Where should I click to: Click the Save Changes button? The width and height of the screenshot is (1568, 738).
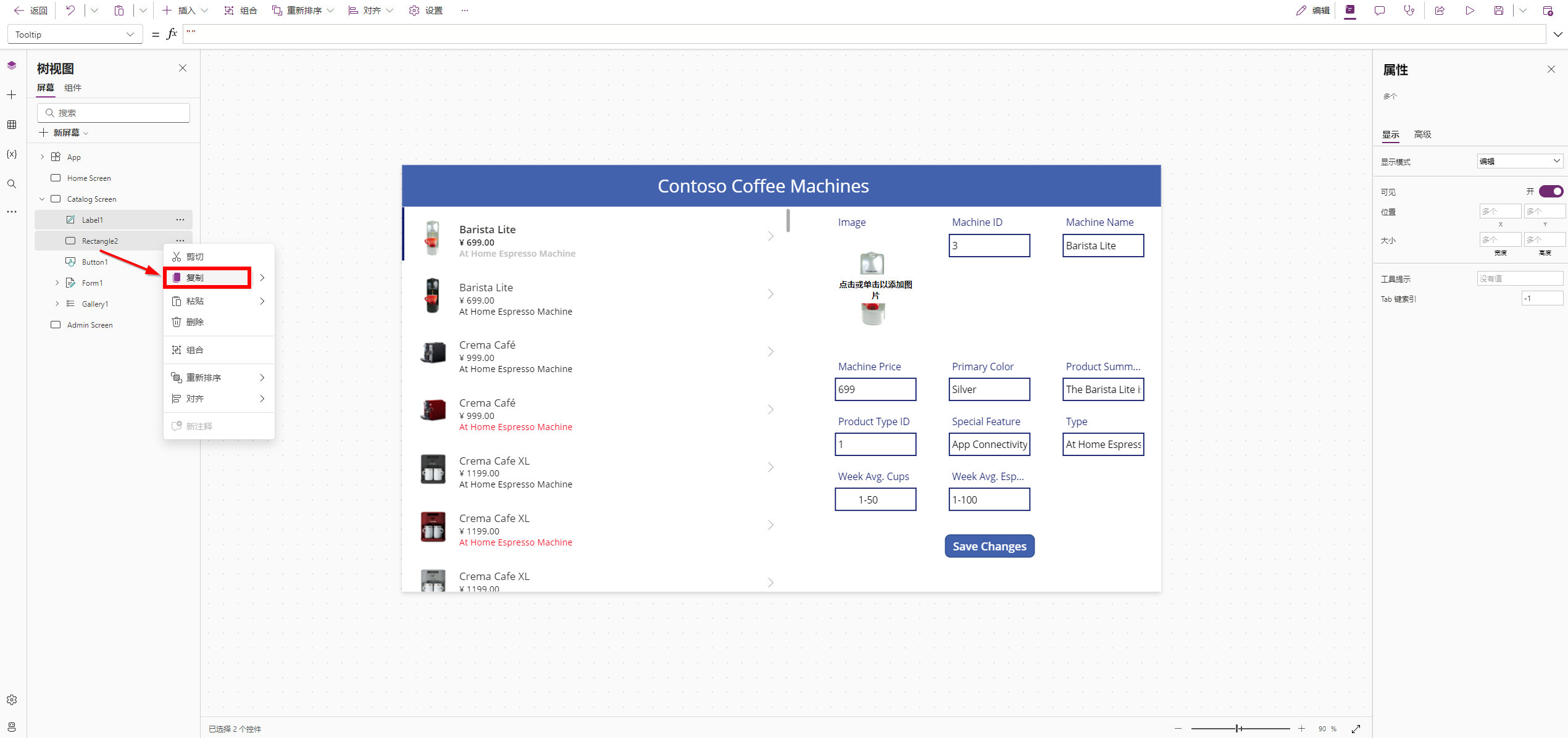click(989, 546)
